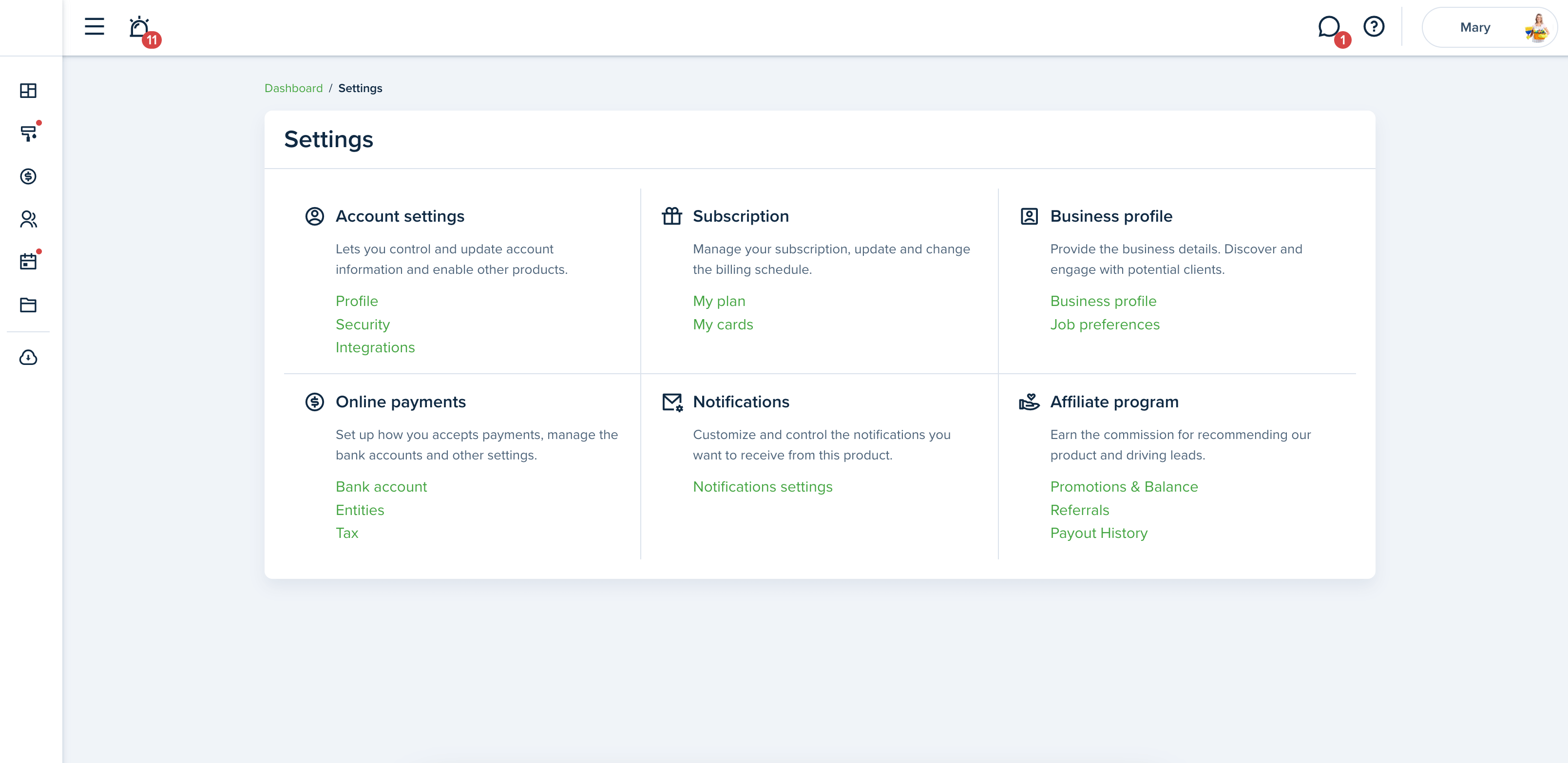
Task: Click the Business profile badge icon
Action: 1029,216
